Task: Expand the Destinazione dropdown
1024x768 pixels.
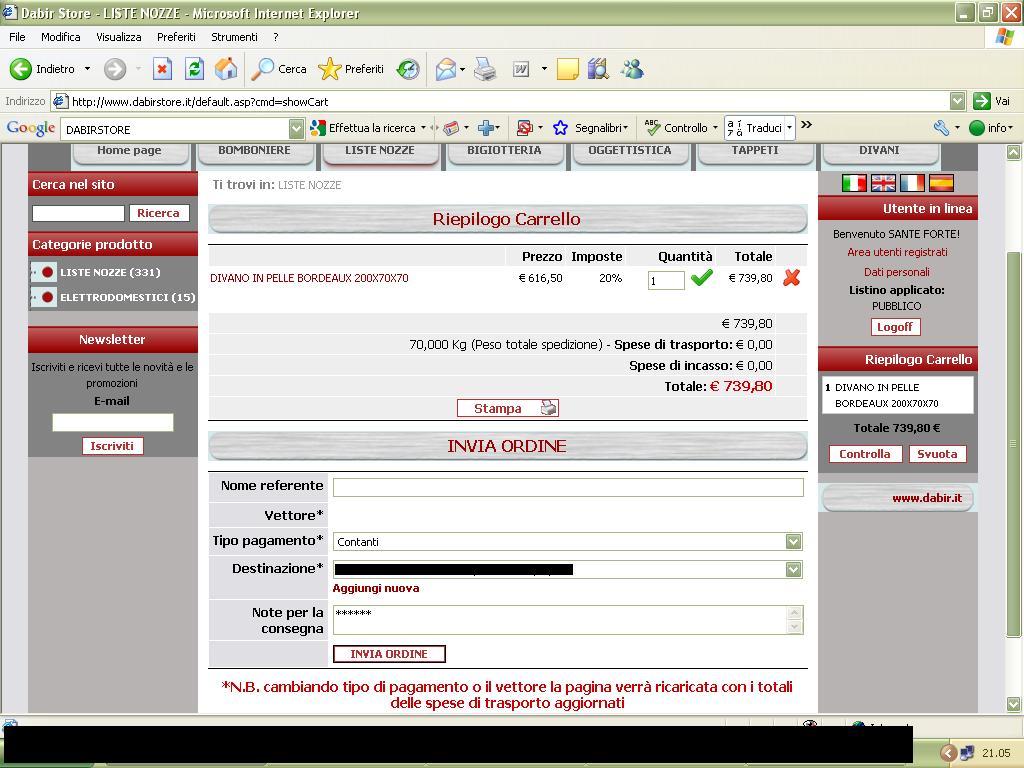Action: click(x=793, y=569)
